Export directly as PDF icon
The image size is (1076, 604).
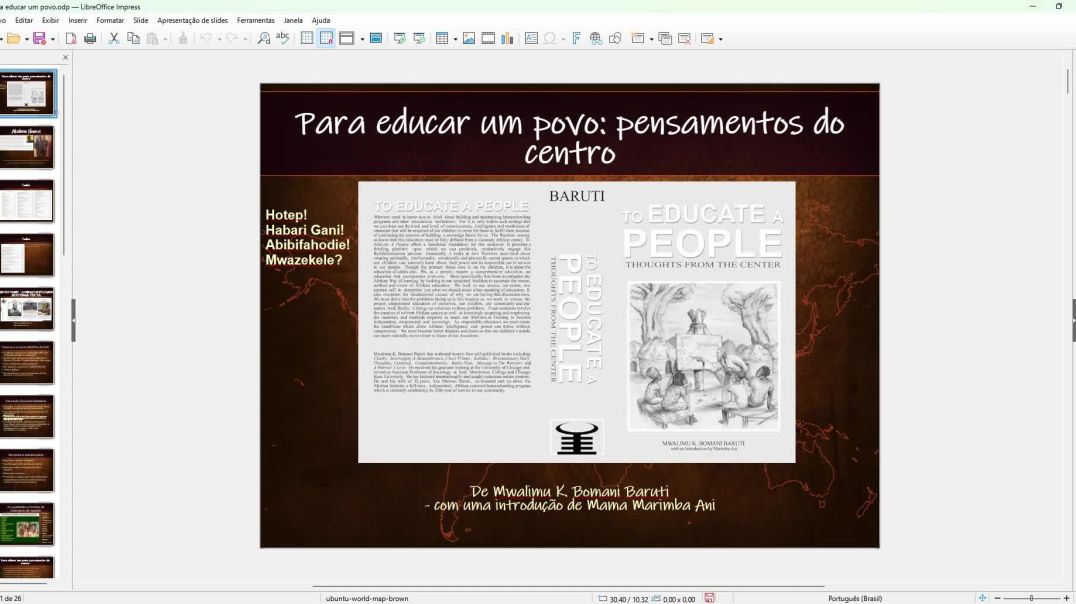(71, 38)
